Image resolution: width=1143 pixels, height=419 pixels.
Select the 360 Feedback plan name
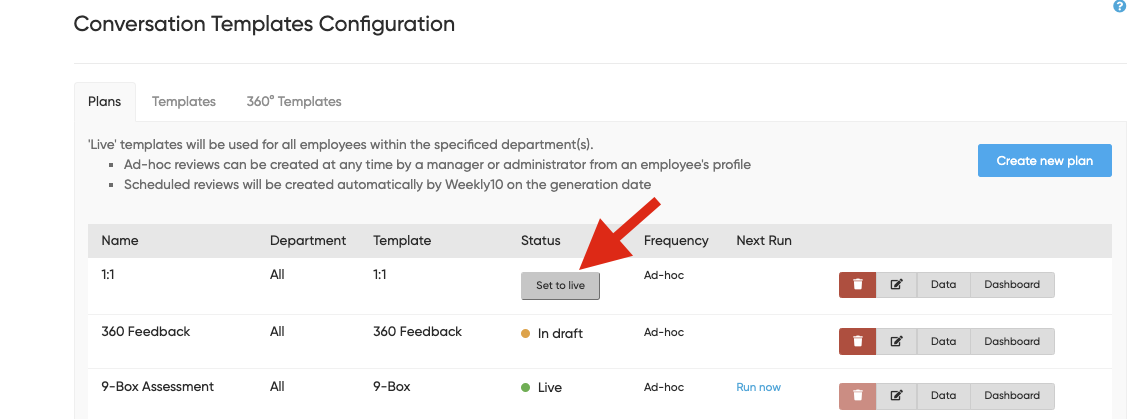146,332
